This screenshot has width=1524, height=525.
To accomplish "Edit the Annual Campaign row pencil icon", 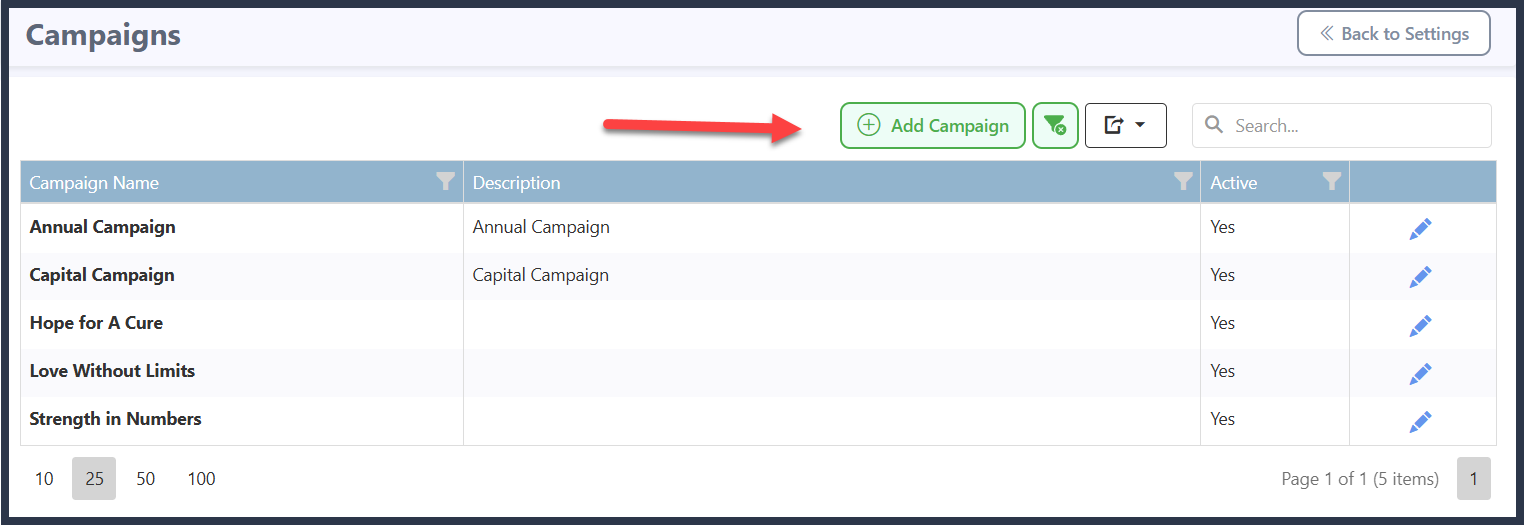I will coord(1420,229).
